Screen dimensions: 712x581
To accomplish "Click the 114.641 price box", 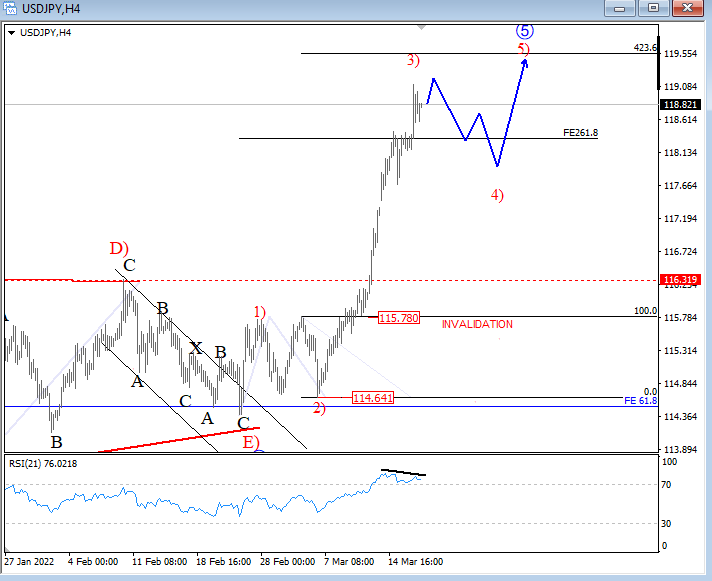I will coord(373,398).
